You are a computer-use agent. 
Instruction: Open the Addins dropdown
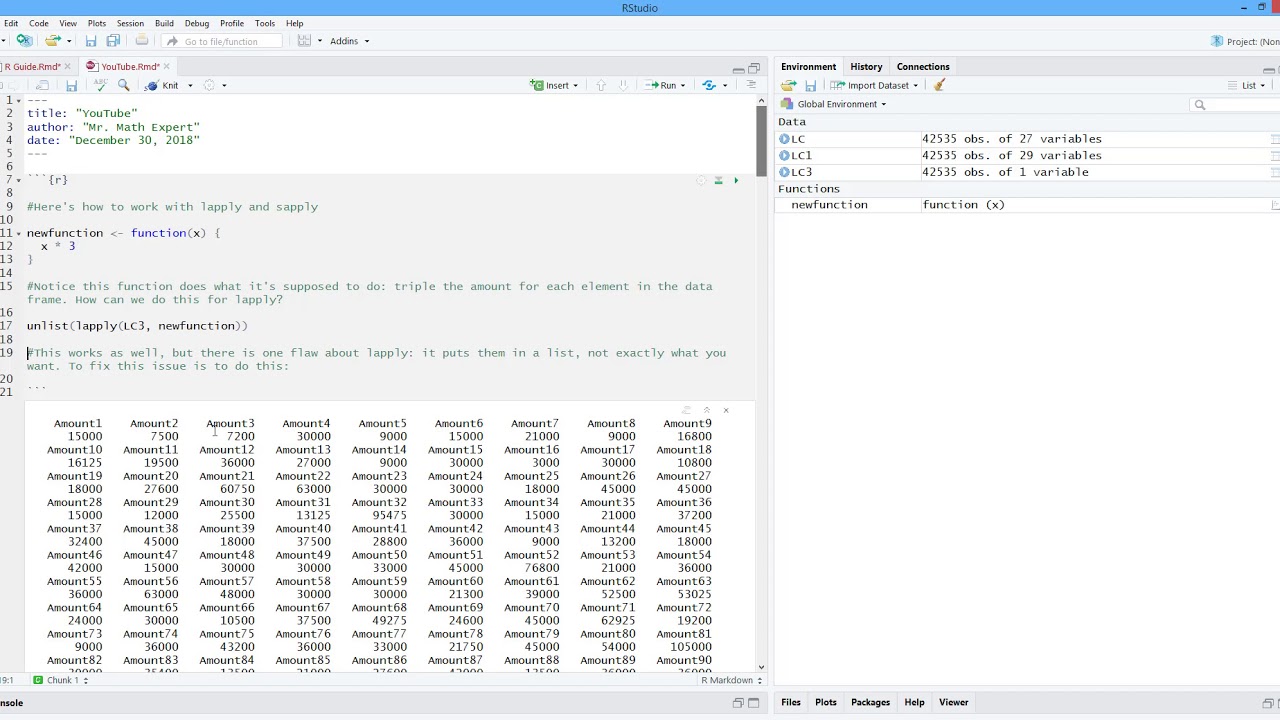350,41
